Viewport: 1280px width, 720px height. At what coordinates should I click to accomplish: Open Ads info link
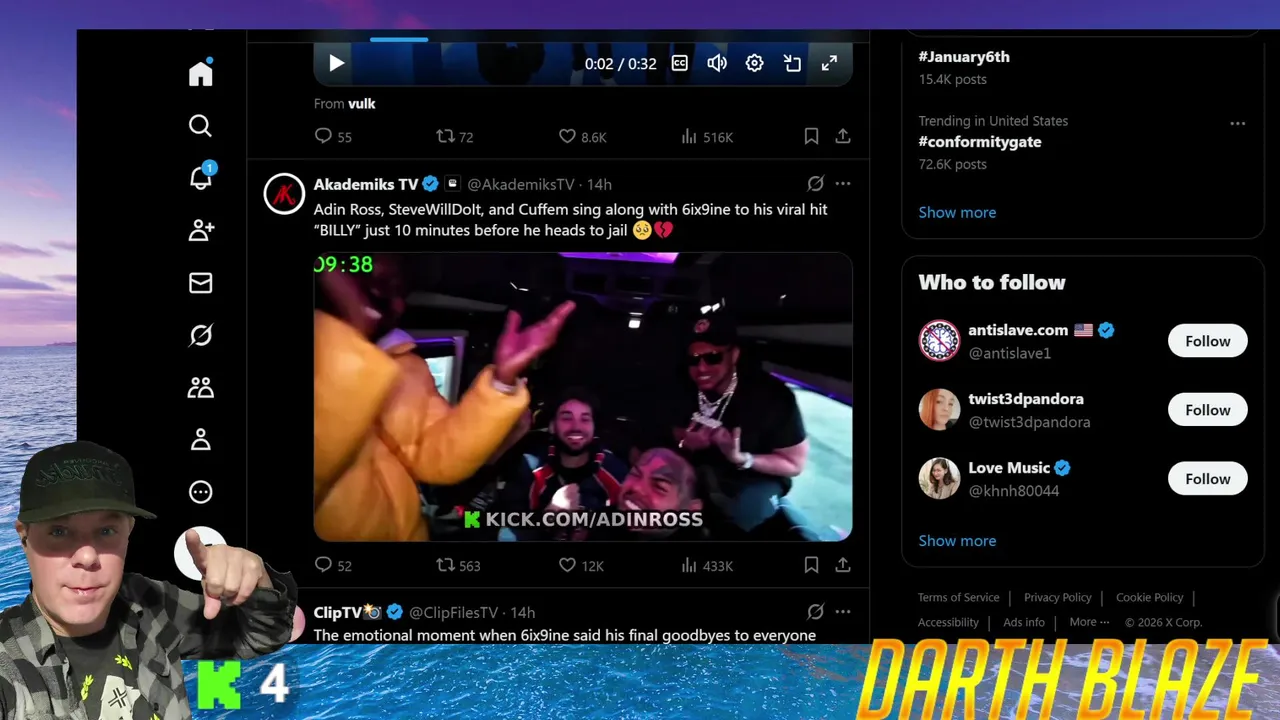coord(1024,622)
